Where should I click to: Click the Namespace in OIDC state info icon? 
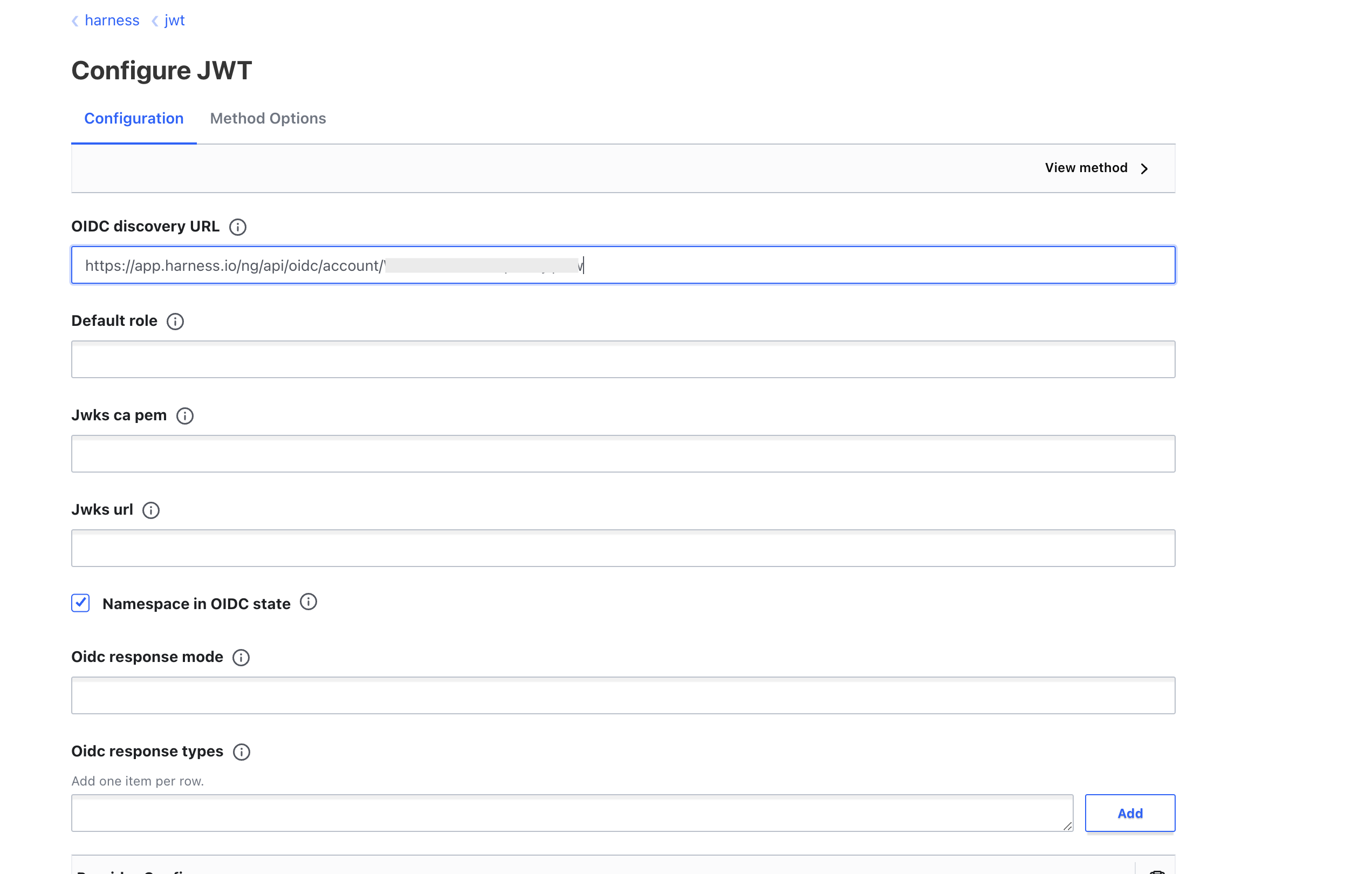310,603
